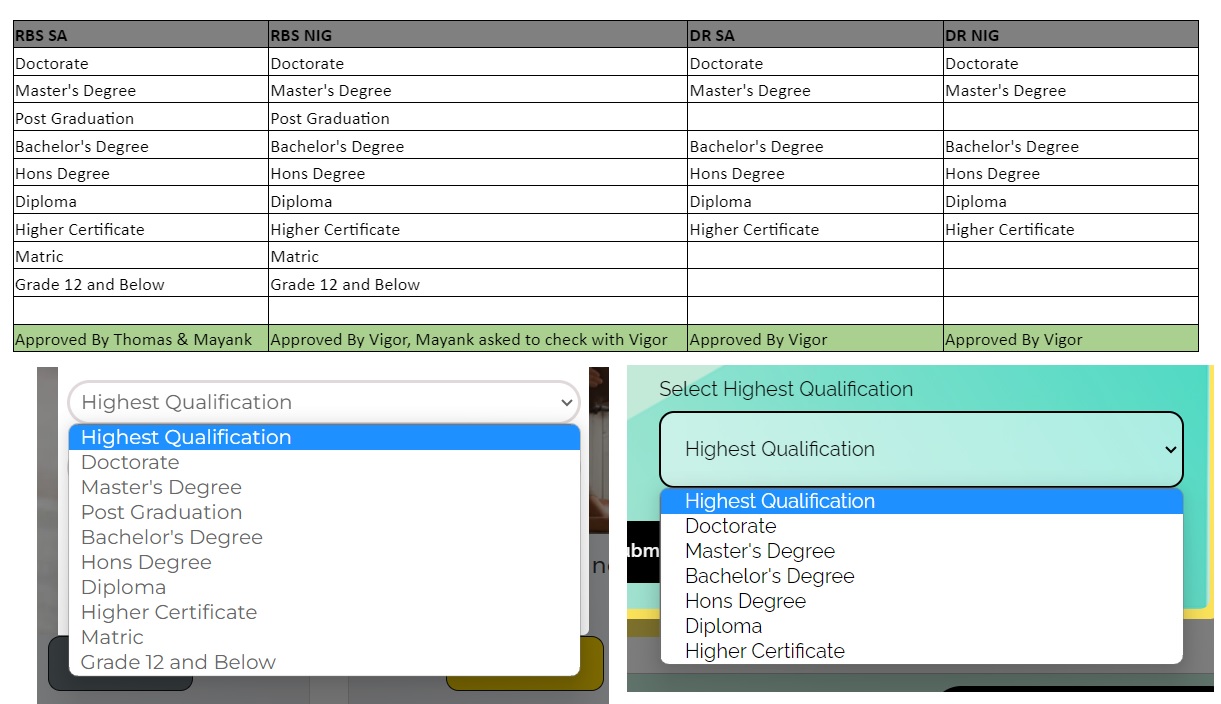Click the chevron arrow on the teal Highest Qualification box
The height and width of the screenshot is (704, 1221).
(x=1171, y=450)
